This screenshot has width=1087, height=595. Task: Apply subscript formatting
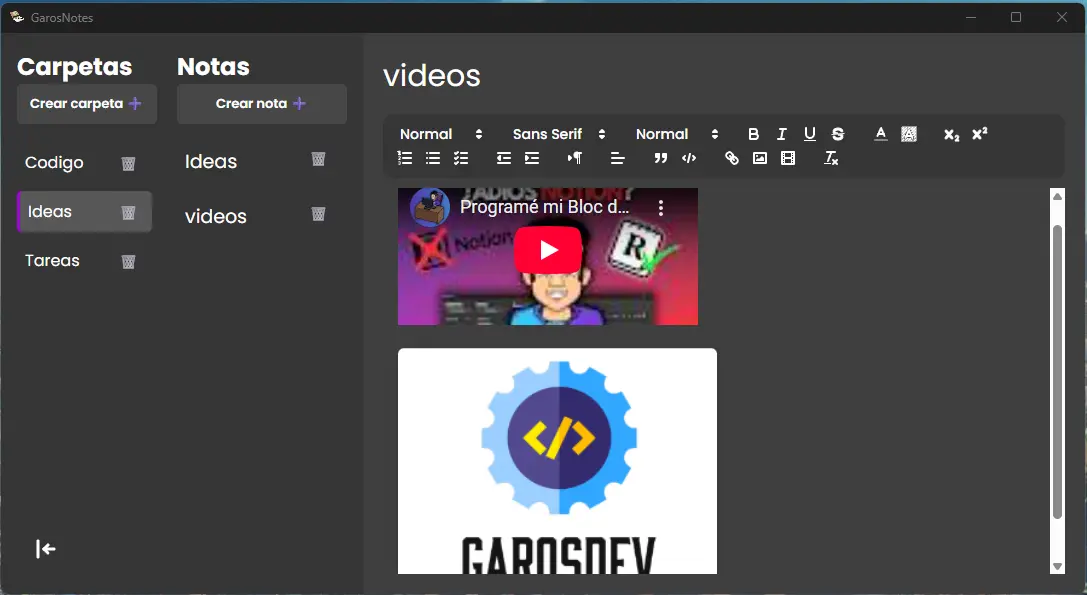[x=951, y=135]
